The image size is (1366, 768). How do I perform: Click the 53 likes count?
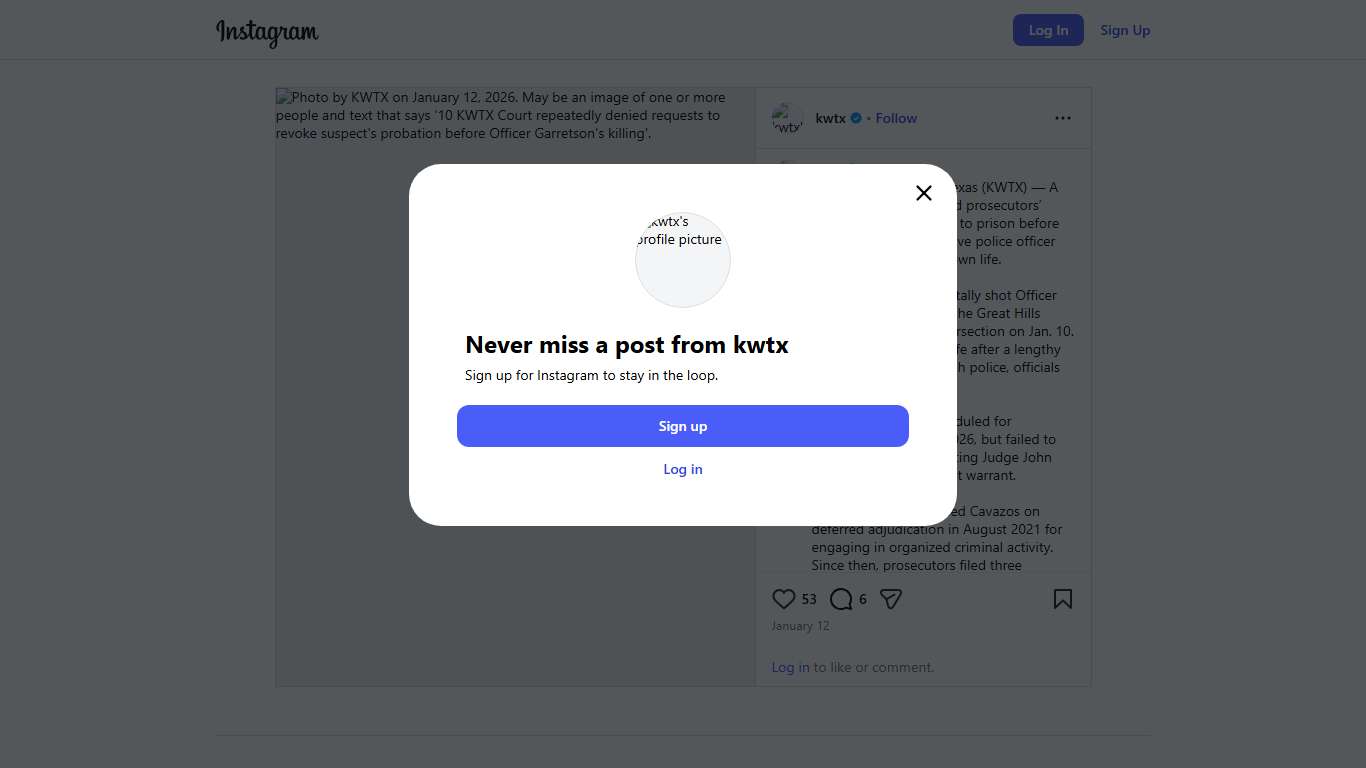coord(809,599)
